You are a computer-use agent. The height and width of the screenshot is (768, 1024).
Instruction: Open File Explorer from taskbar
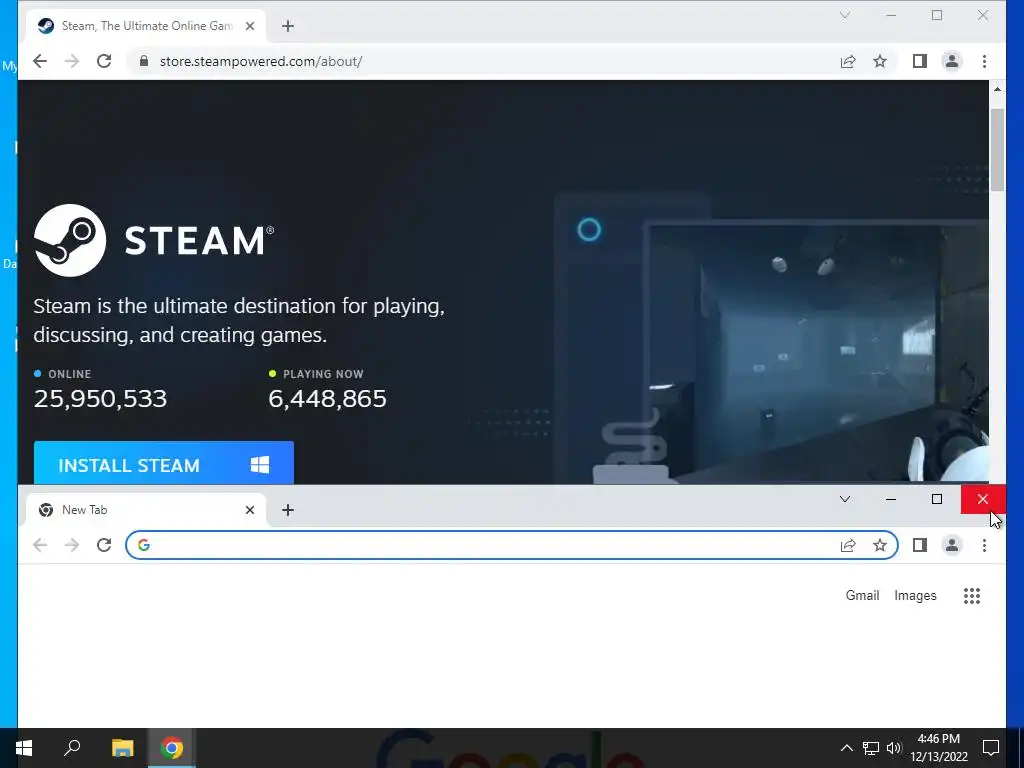122,748
